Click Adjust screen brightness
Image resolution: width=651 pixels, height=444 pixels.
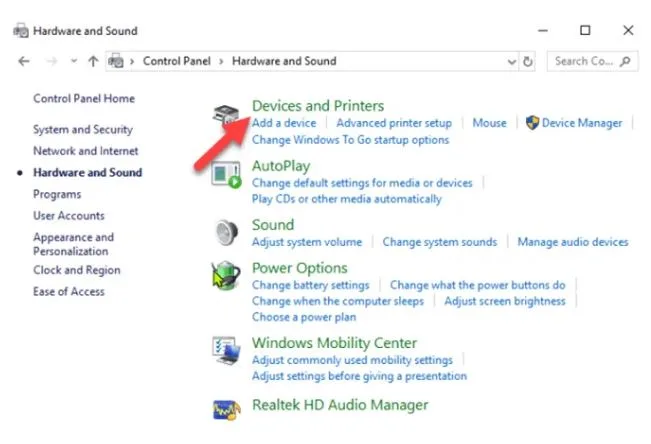pyautogui.click(x=505, y=301)
